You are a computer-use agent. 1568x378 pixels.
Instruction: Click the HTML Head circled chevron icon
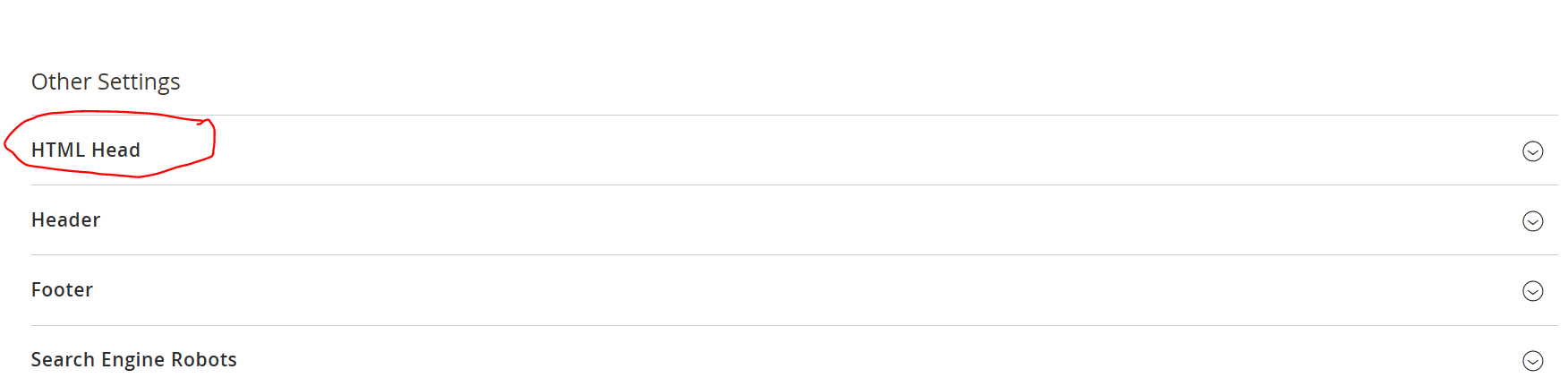tap(1532, 151)
